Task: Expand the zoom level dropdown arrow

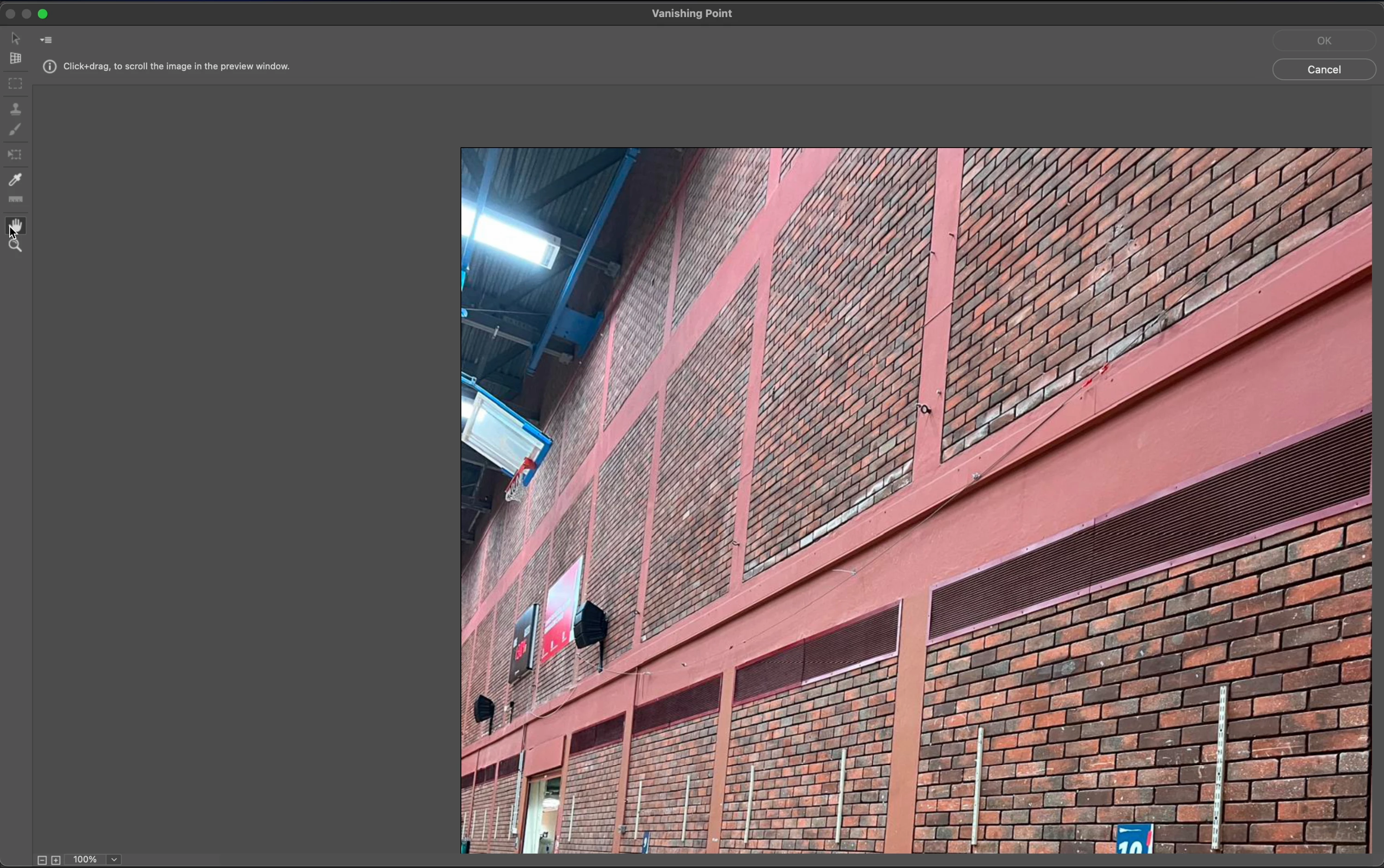Action: tap(115, 859)
